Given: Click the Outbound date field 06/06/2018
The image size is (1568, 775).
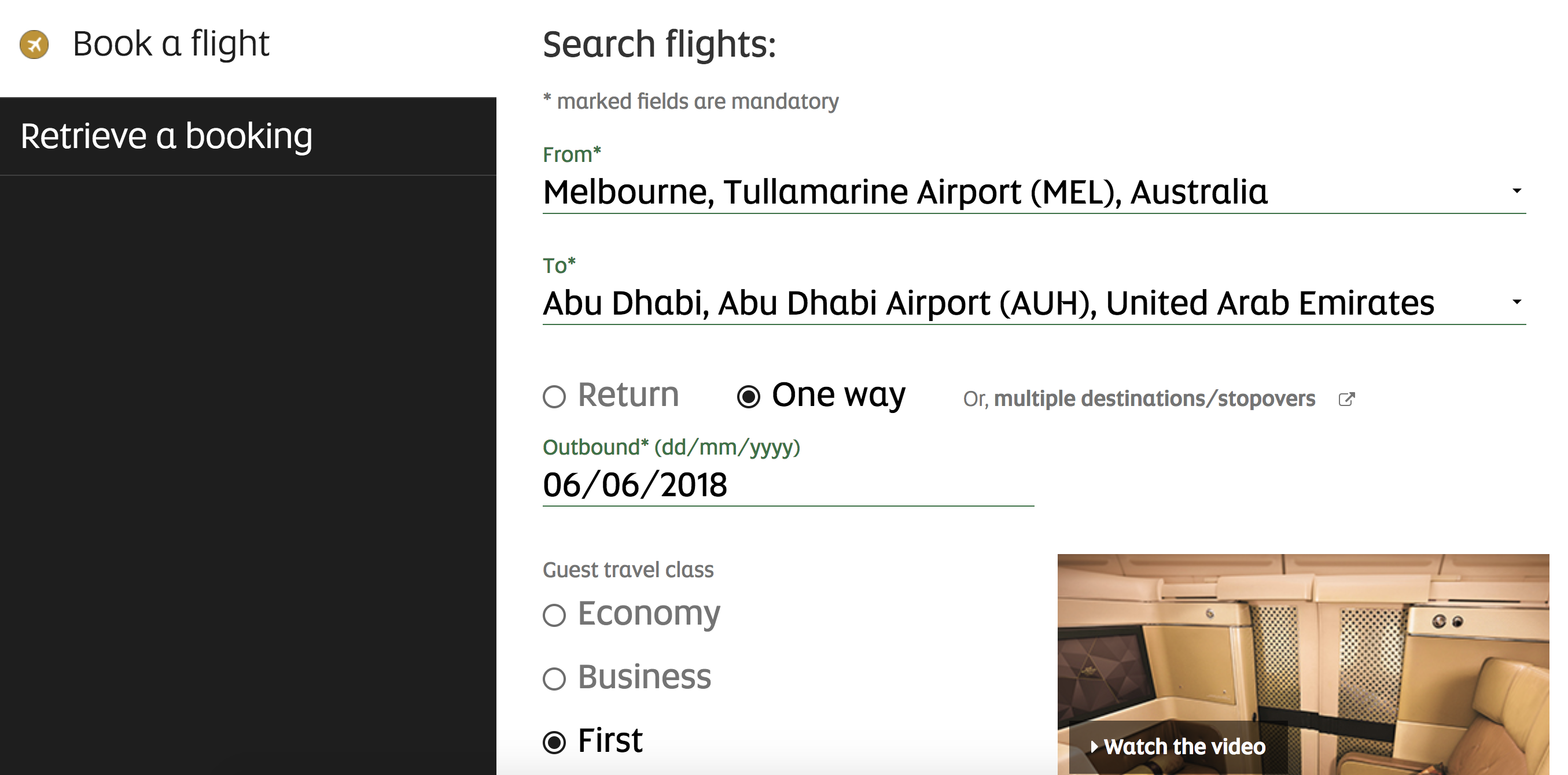Looking at the screenshot, I should coord(788,485).
